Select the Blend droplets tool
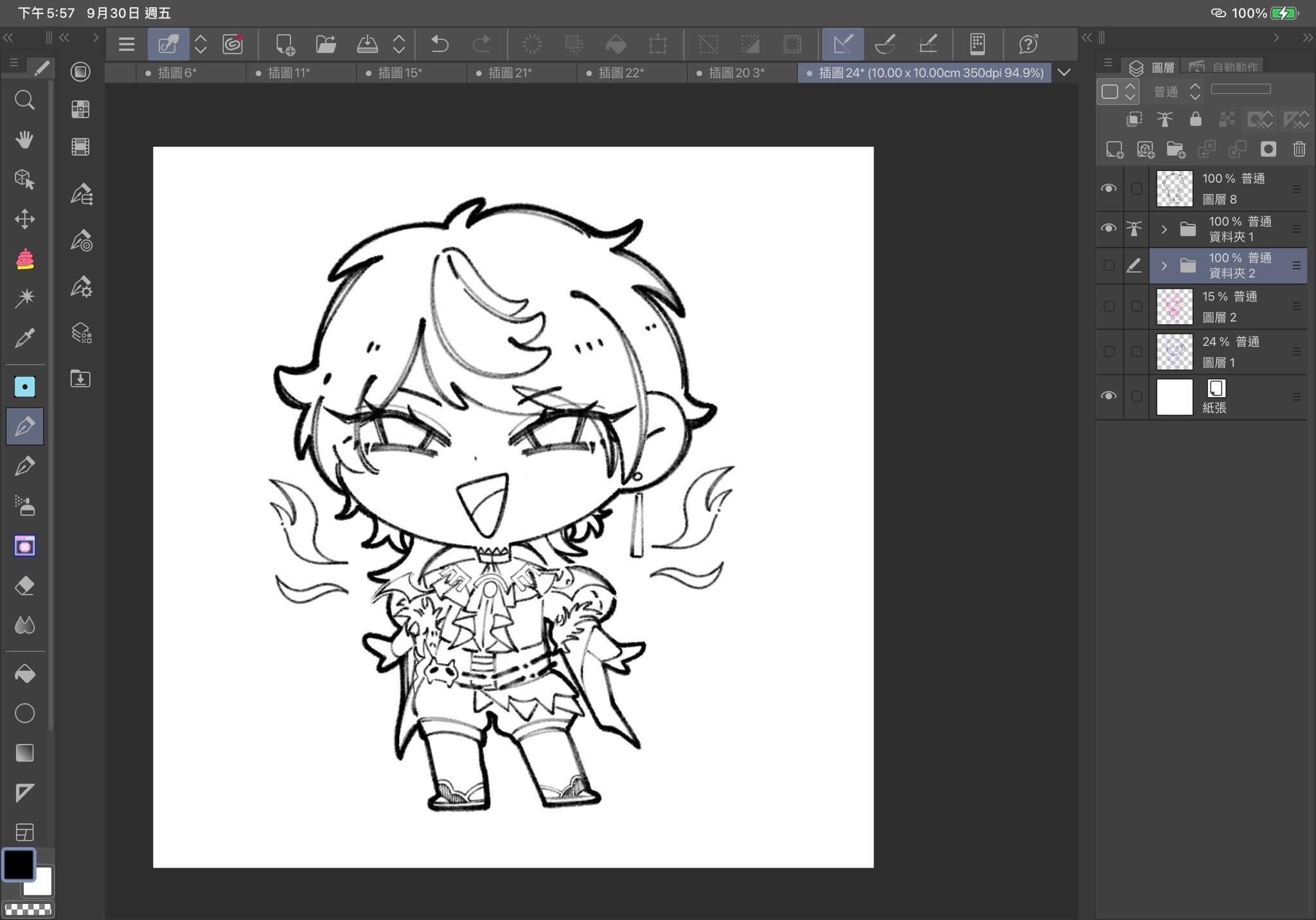The width and height of the screenshot is (1316, 920). [24, 626]
